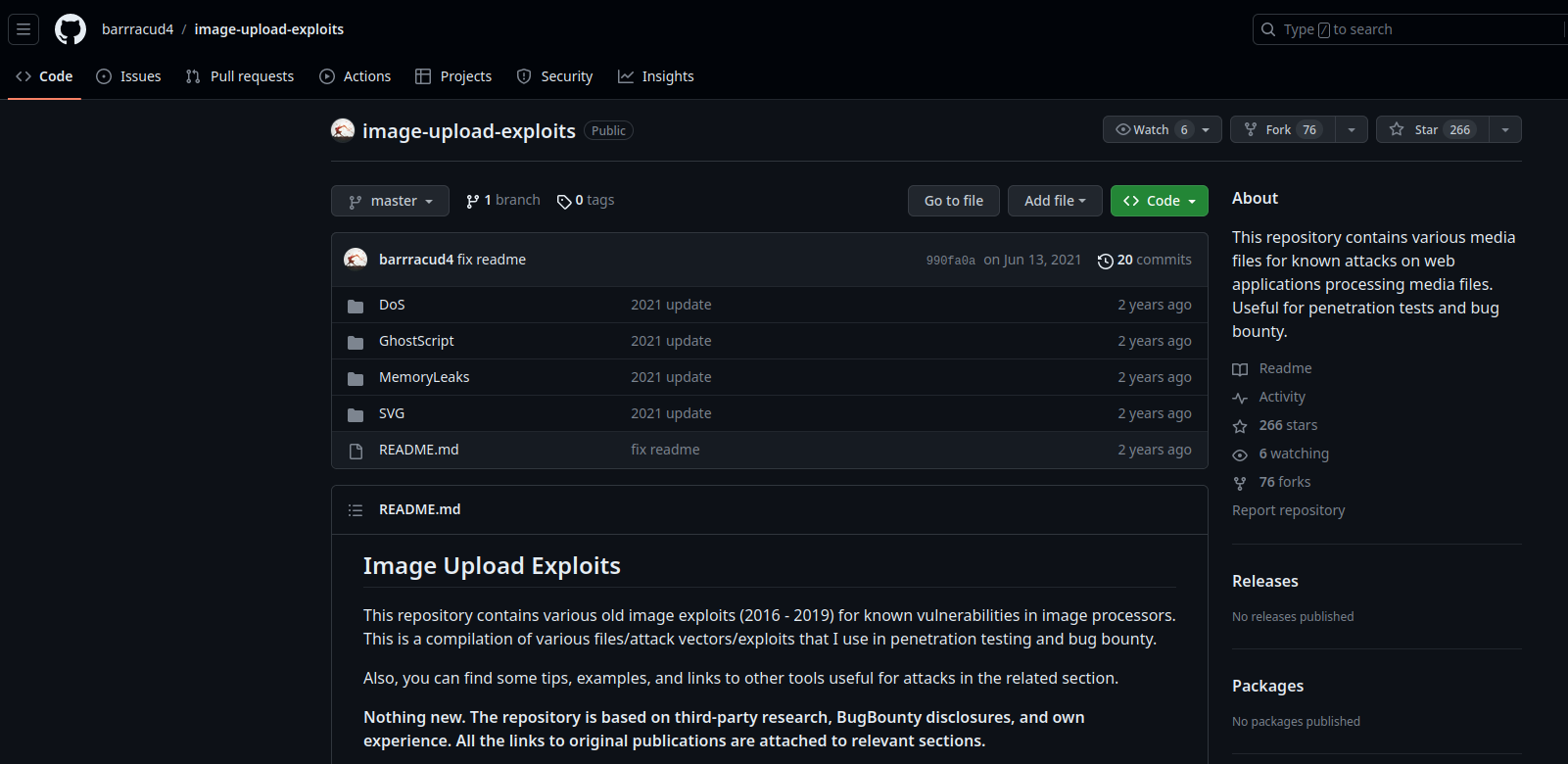Image resolution: width=1568 pixels, height=764 pixels.
Task: Click the search magnifier icon
Action: click(1268, 29)
